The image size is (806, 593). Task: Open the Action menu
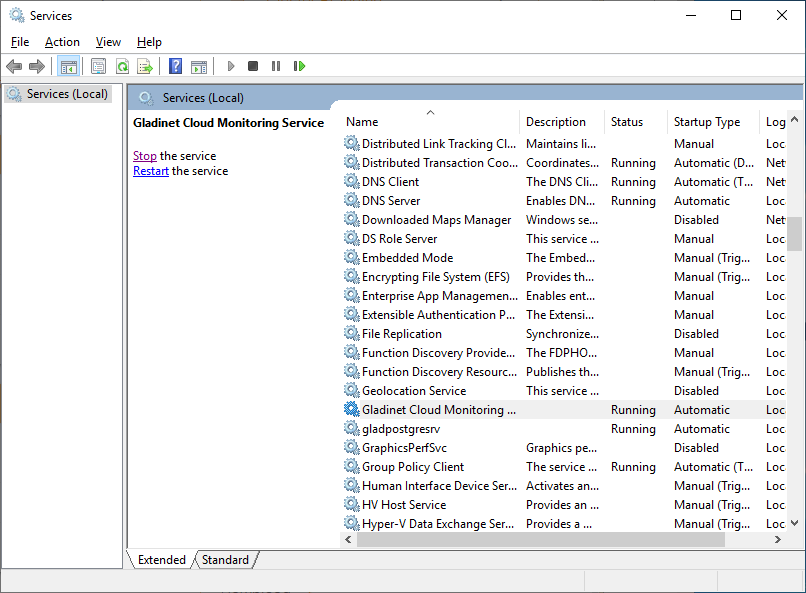point(62,42)
